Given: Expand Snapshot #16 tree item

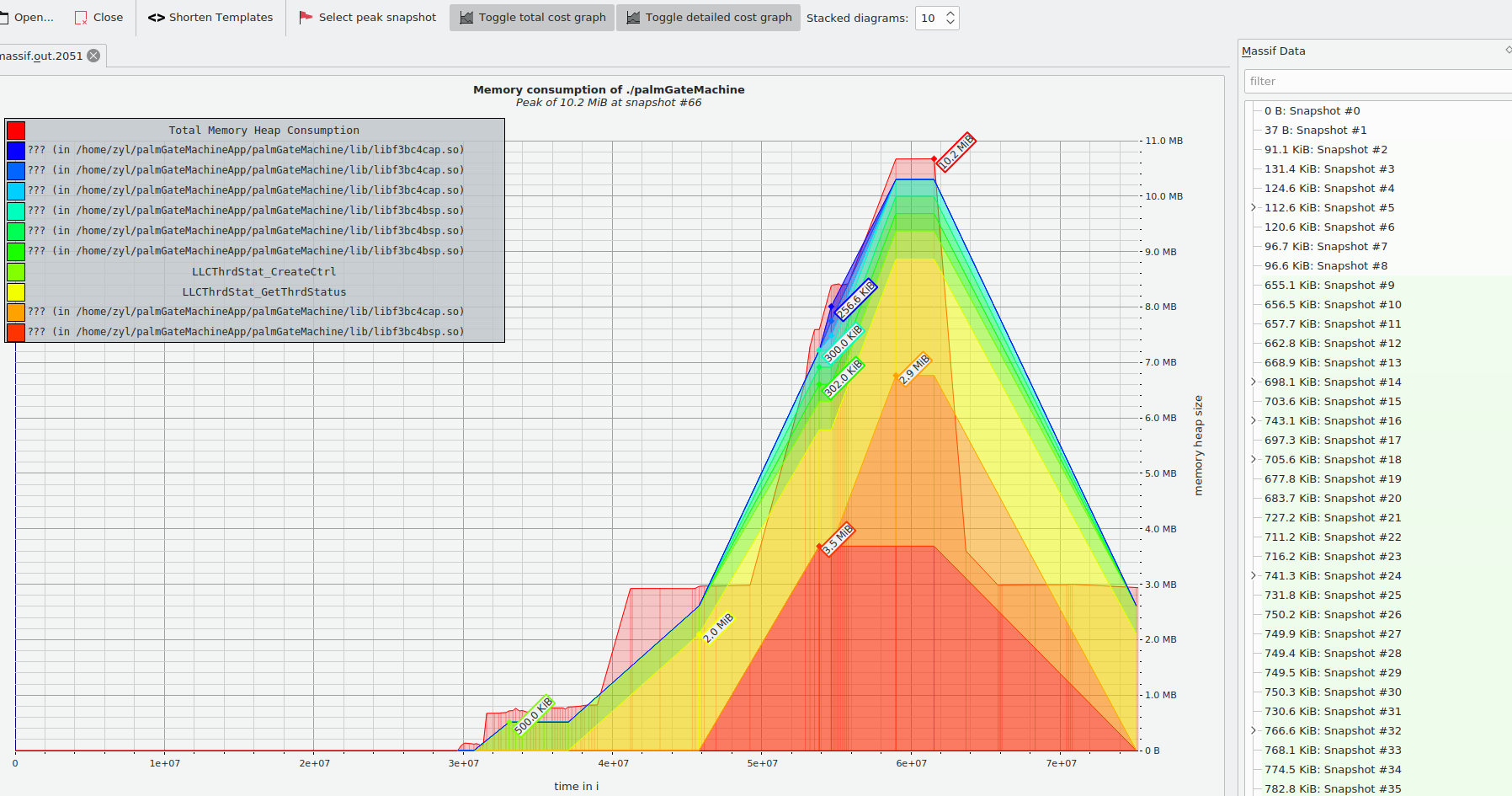Looking at the screenshot, I should click(x=1254, y=421).
